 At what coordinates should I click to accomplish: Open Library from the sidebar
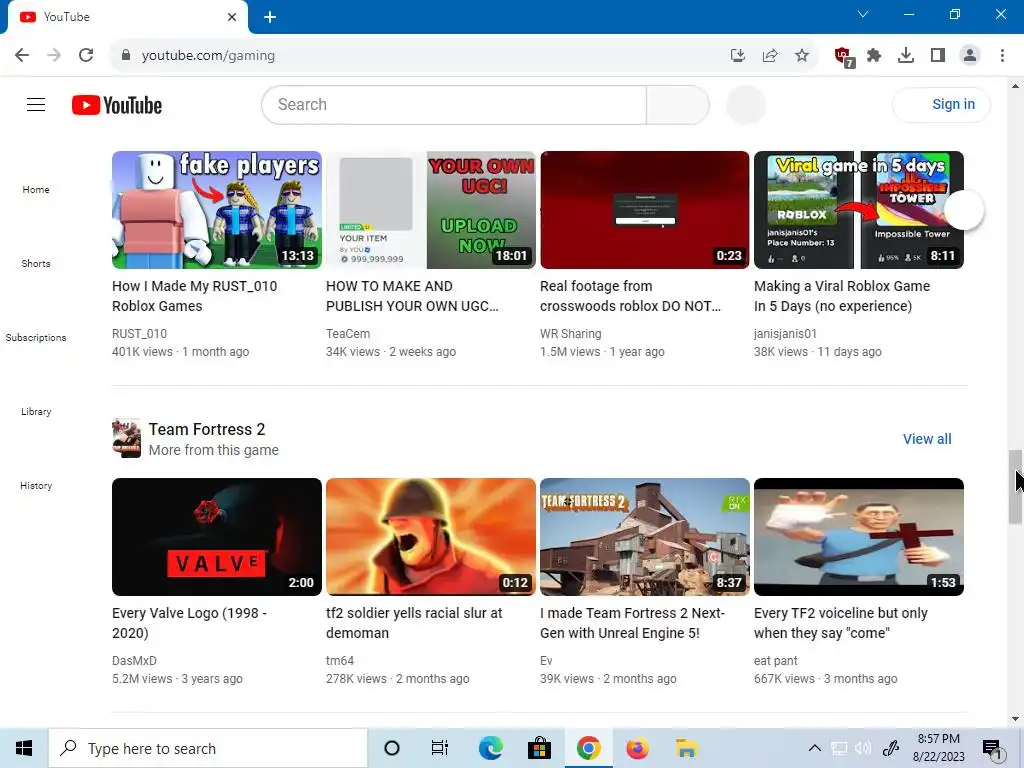click(x=36, y=411)
